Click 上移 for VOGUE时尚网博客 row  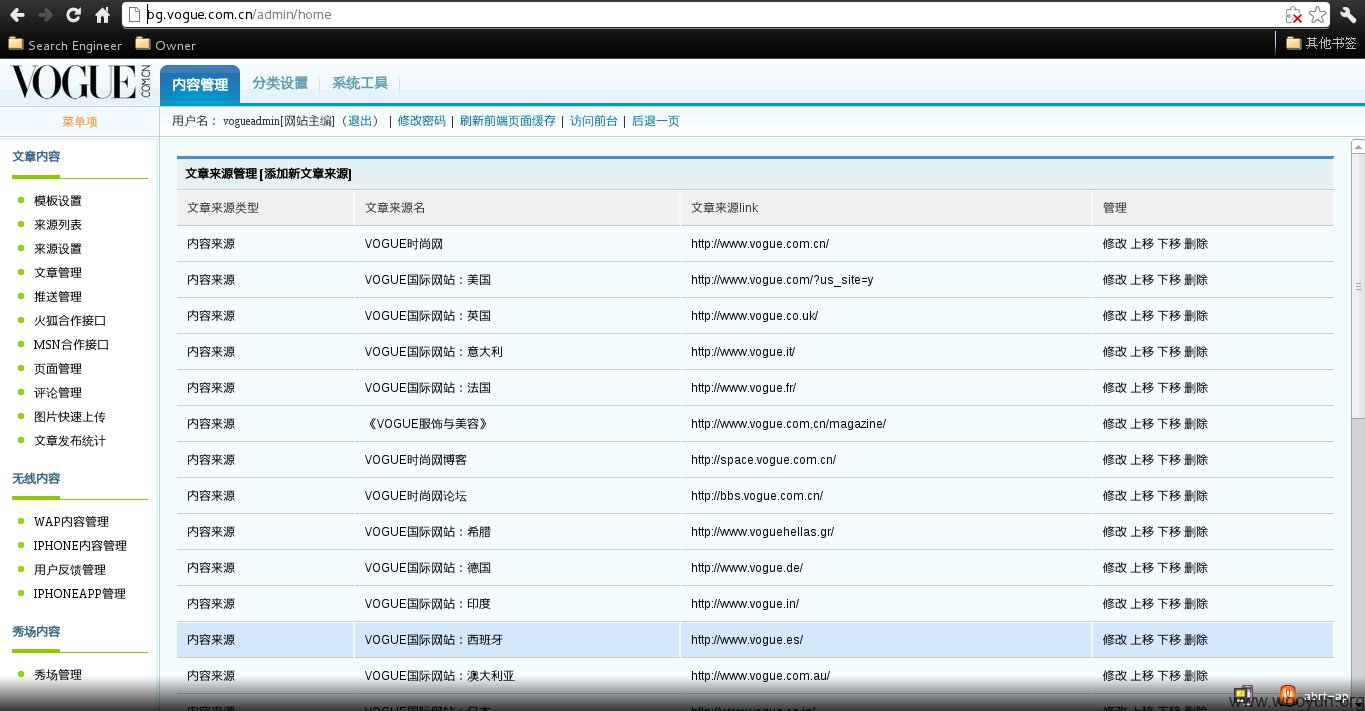tap(1142, 460)
